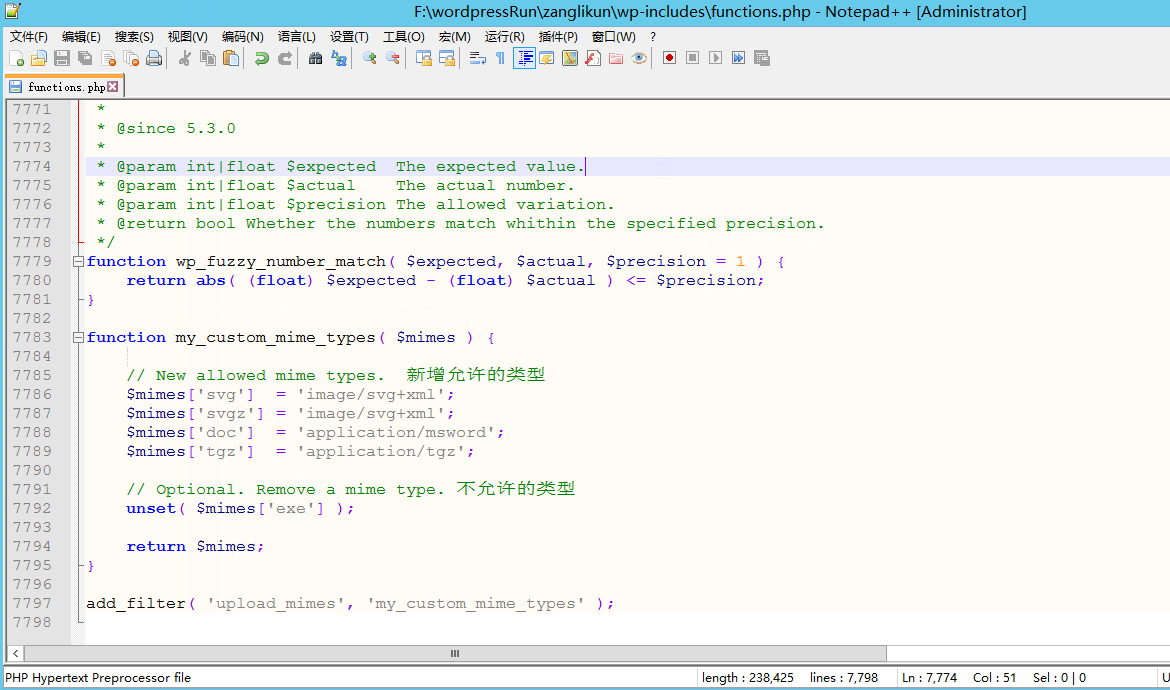Screen dimensions: 1170x690
Task: Click the horizontal scrollbar thumb
Action: point(454,653)
